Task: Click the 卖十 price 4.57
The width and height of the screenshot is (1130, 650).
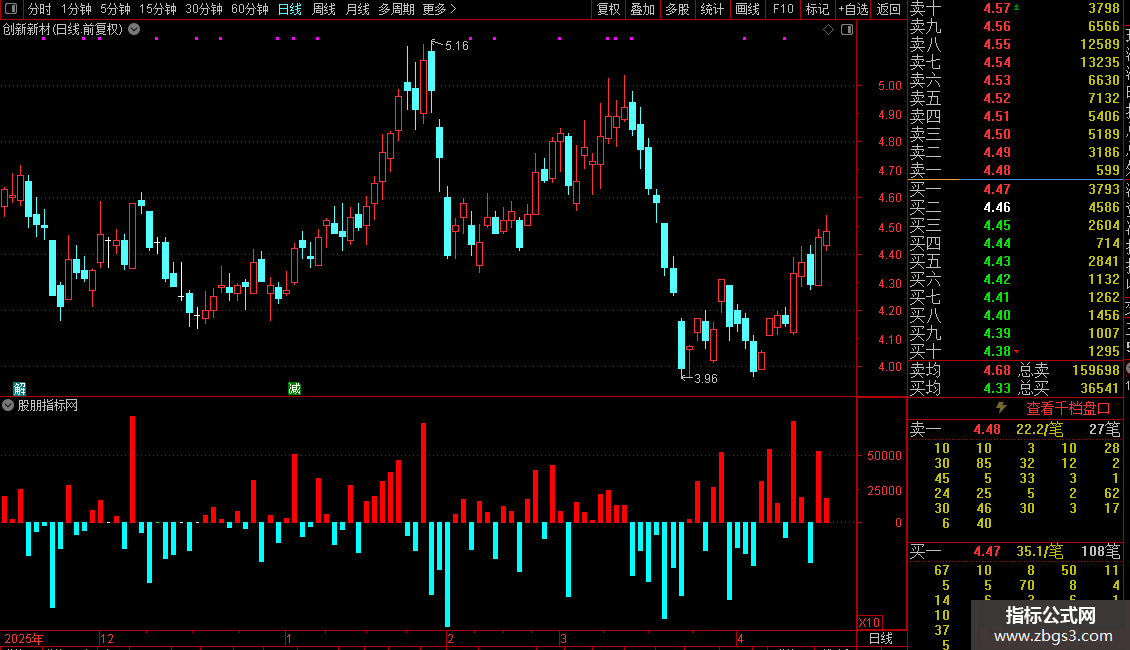Action: tap(997, 8)
